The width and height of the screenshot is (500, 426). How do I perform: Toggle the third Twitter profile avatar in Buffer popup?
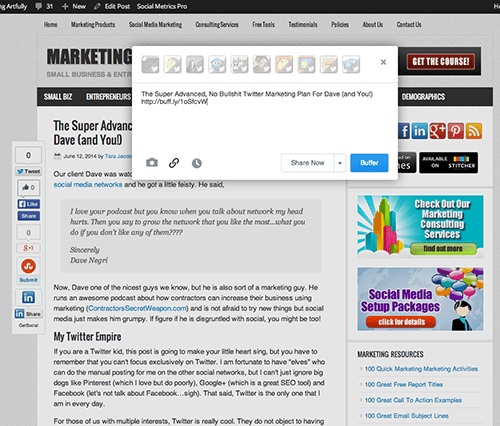click(195, 64)
